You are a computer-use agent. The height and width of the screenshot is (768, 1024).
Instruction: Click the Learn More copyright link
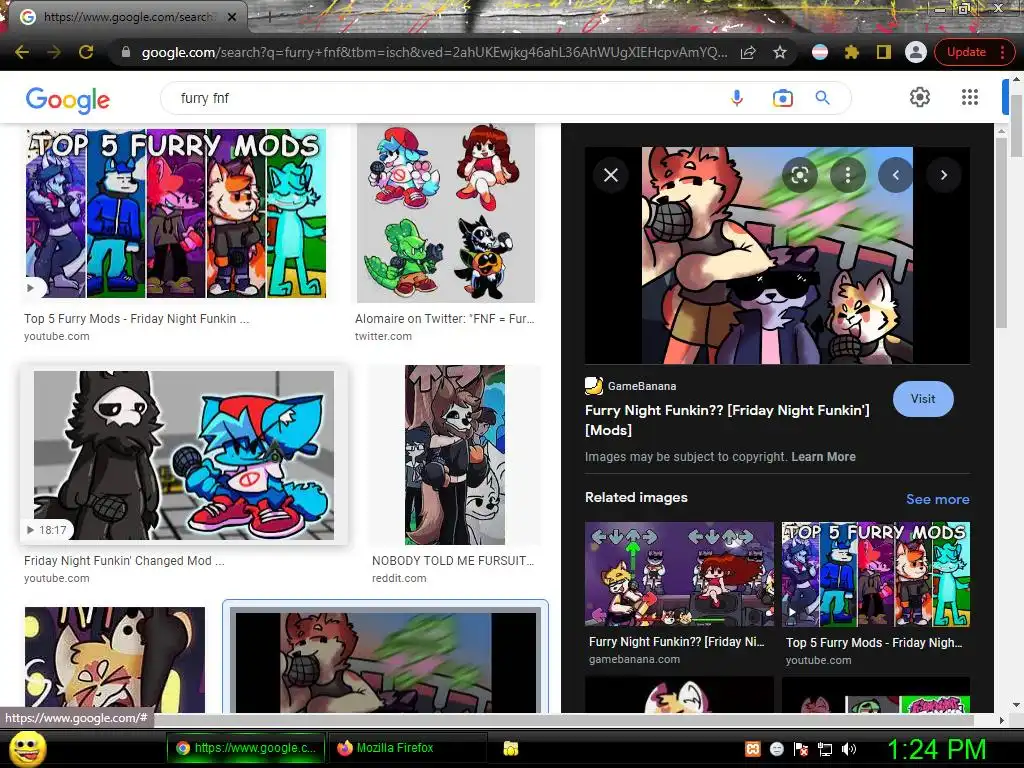tap(823, 456)
